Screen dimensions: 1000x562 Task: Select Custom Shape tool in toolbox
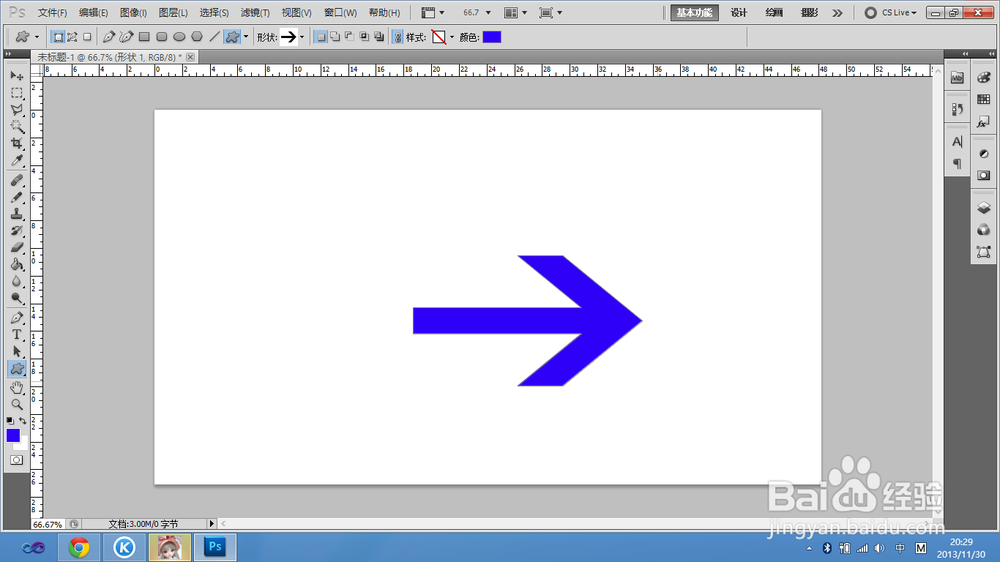(17, 369)
